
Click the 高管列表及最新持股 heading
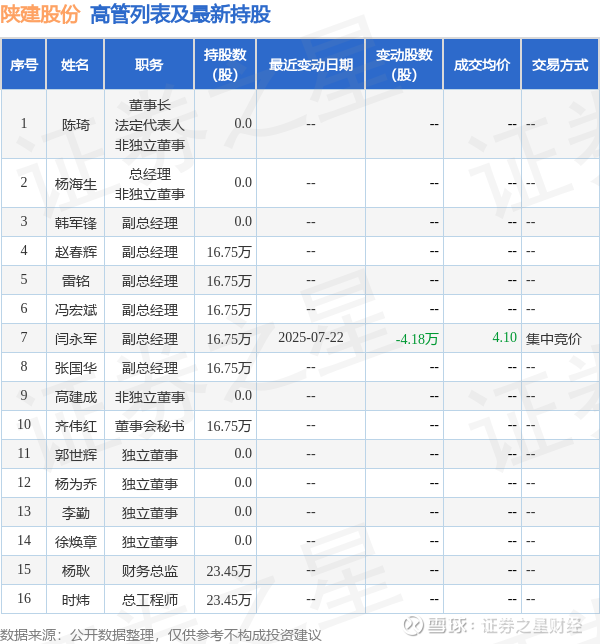[x=180, y=14]
